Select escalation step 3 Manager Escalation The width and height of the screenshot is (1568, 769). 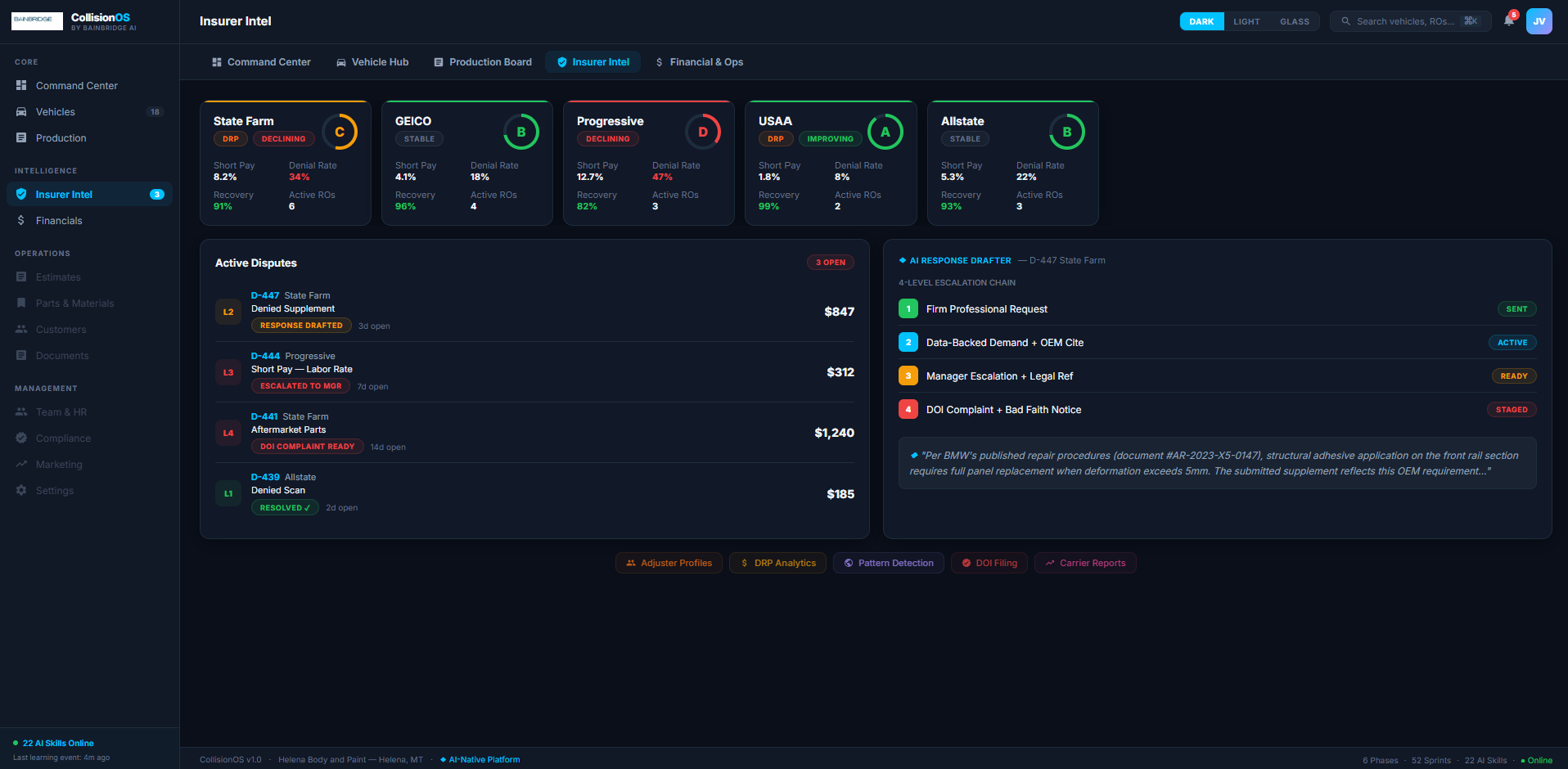1217,376
